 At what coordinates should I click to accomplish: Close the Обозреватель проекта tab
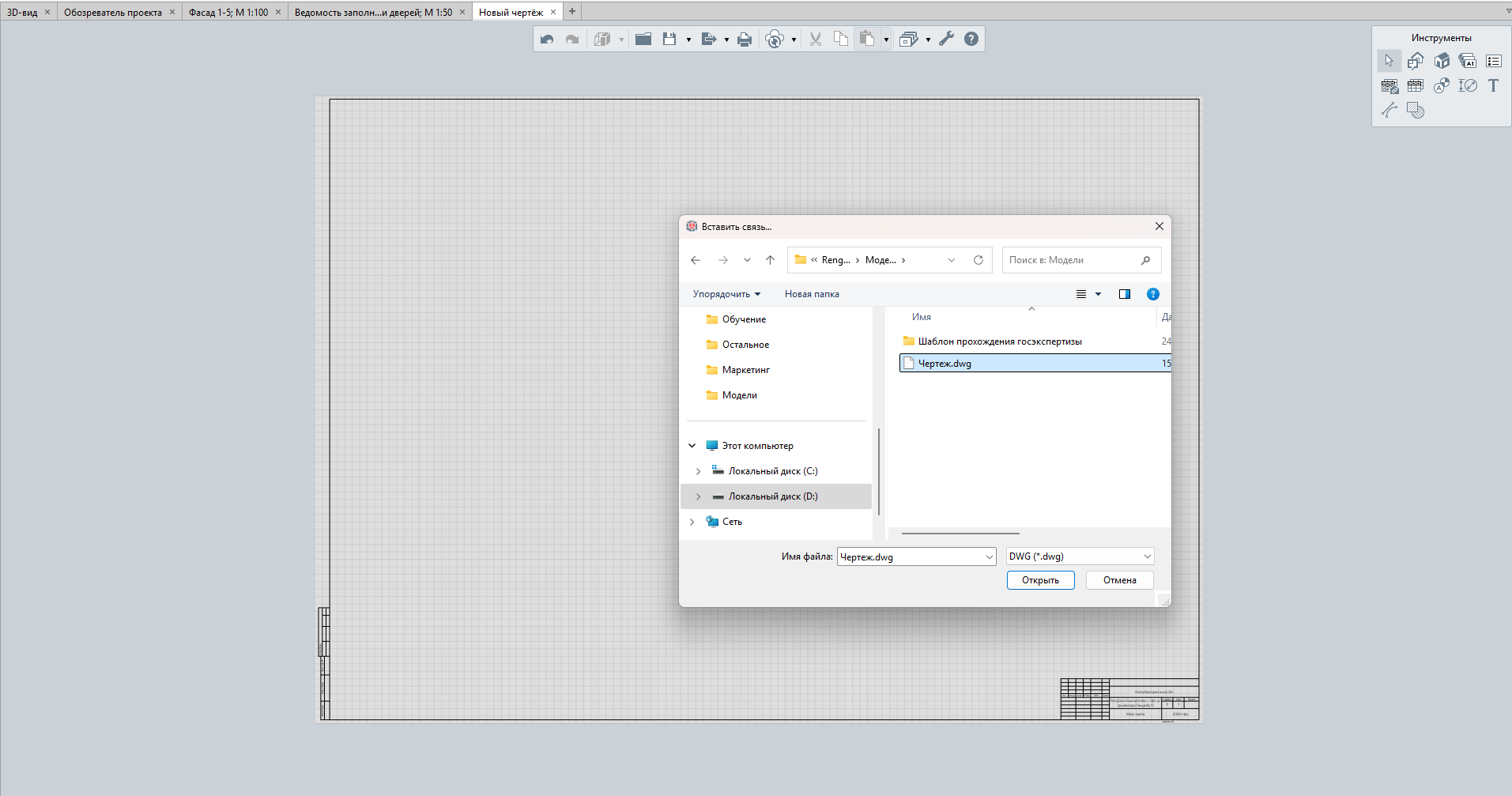pos(172,12)
